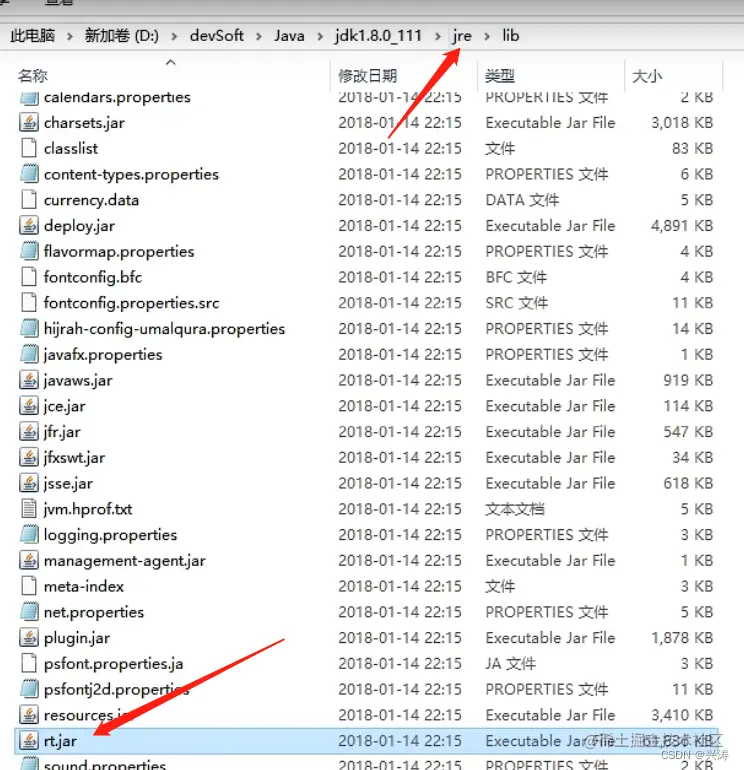Click the plugin.jar Java icon
Image resolution: width=744 pixels, height=770 pixels.
pos(28,638)
